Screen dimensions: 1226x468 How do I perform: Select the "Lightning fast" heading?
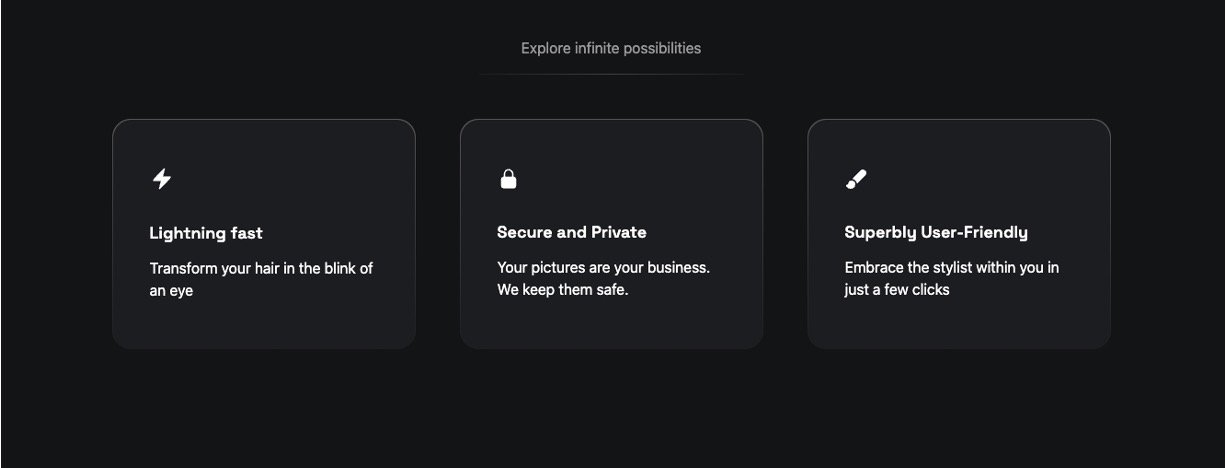206,233
